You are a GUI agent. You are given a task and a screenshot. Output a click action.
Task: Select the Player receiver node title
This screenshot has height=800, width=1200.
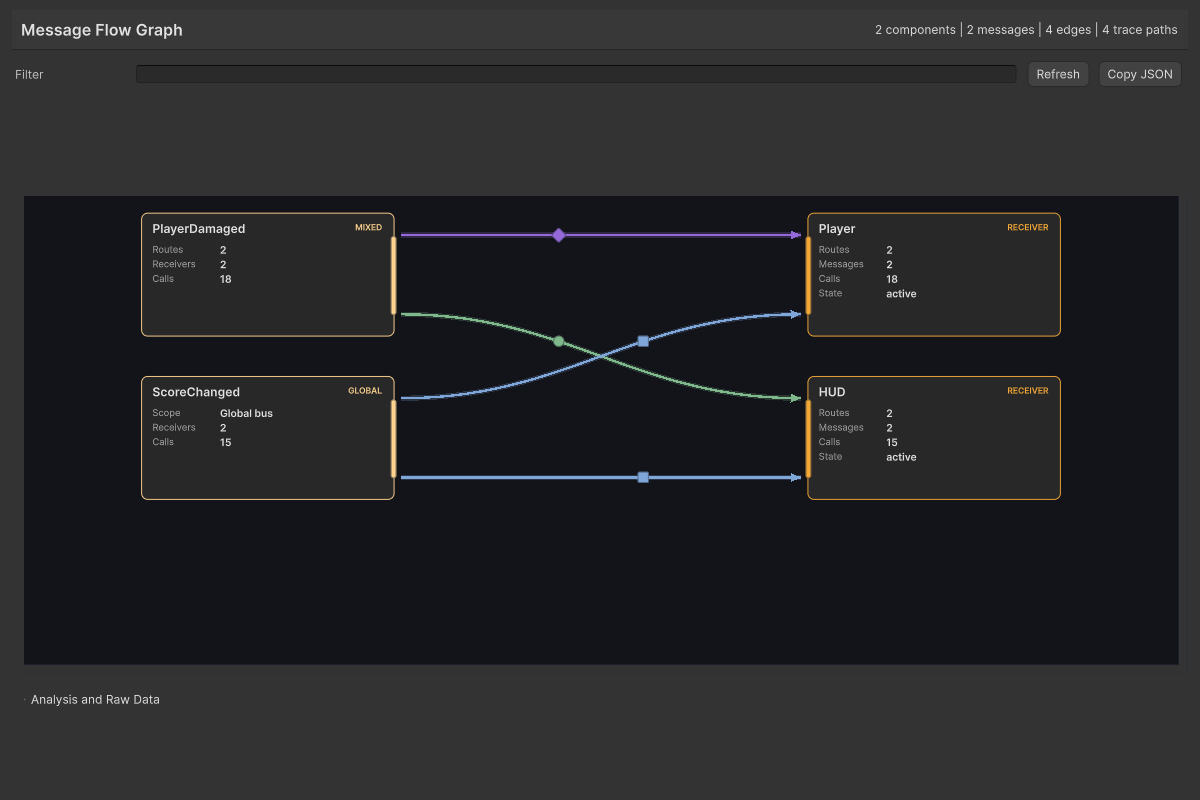click(x=837, y=229)
